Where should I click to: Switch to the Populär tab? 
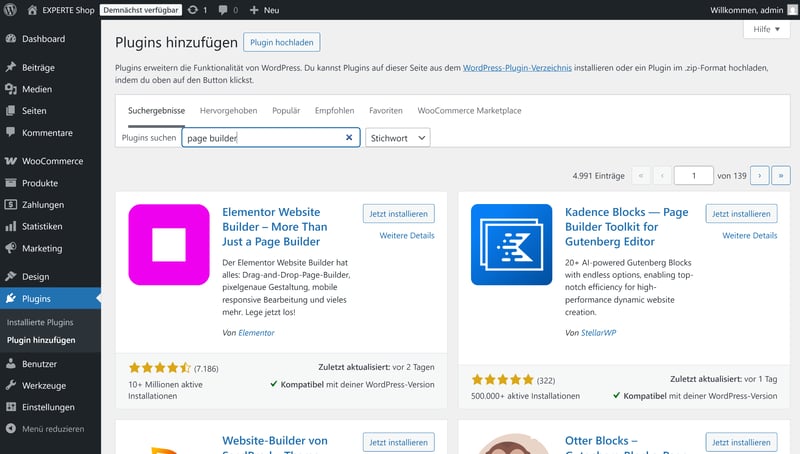click(x=286, y=110)
